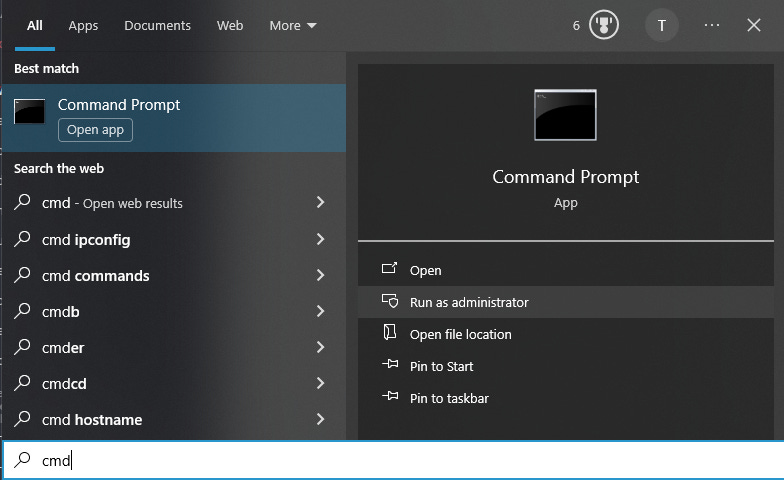Open the More filter dropdown
Image resolution: width=784 pixels, height=480 pixels.
click(292, 26)
